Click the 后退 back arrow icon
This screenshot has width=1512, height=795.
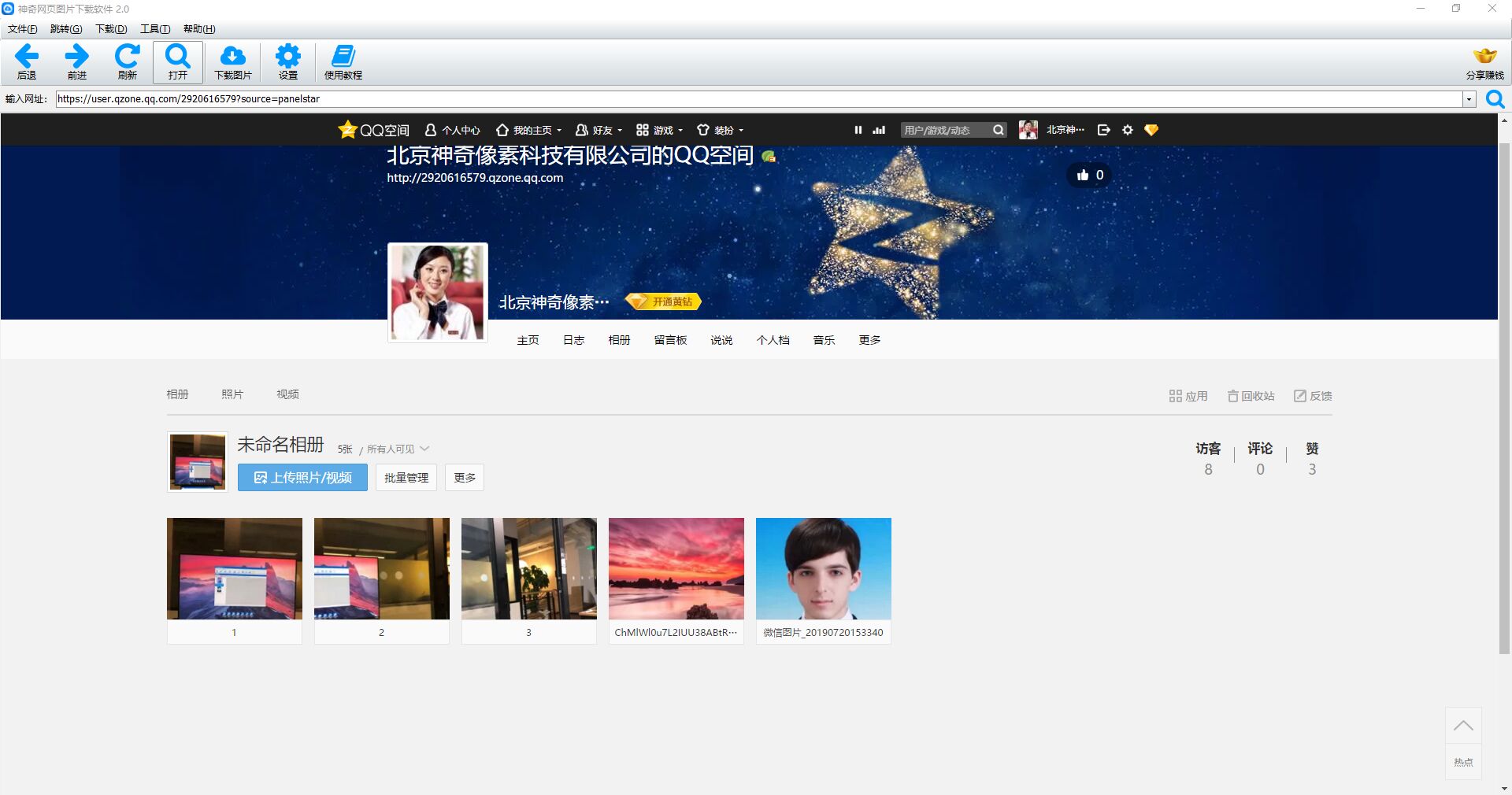27,56
